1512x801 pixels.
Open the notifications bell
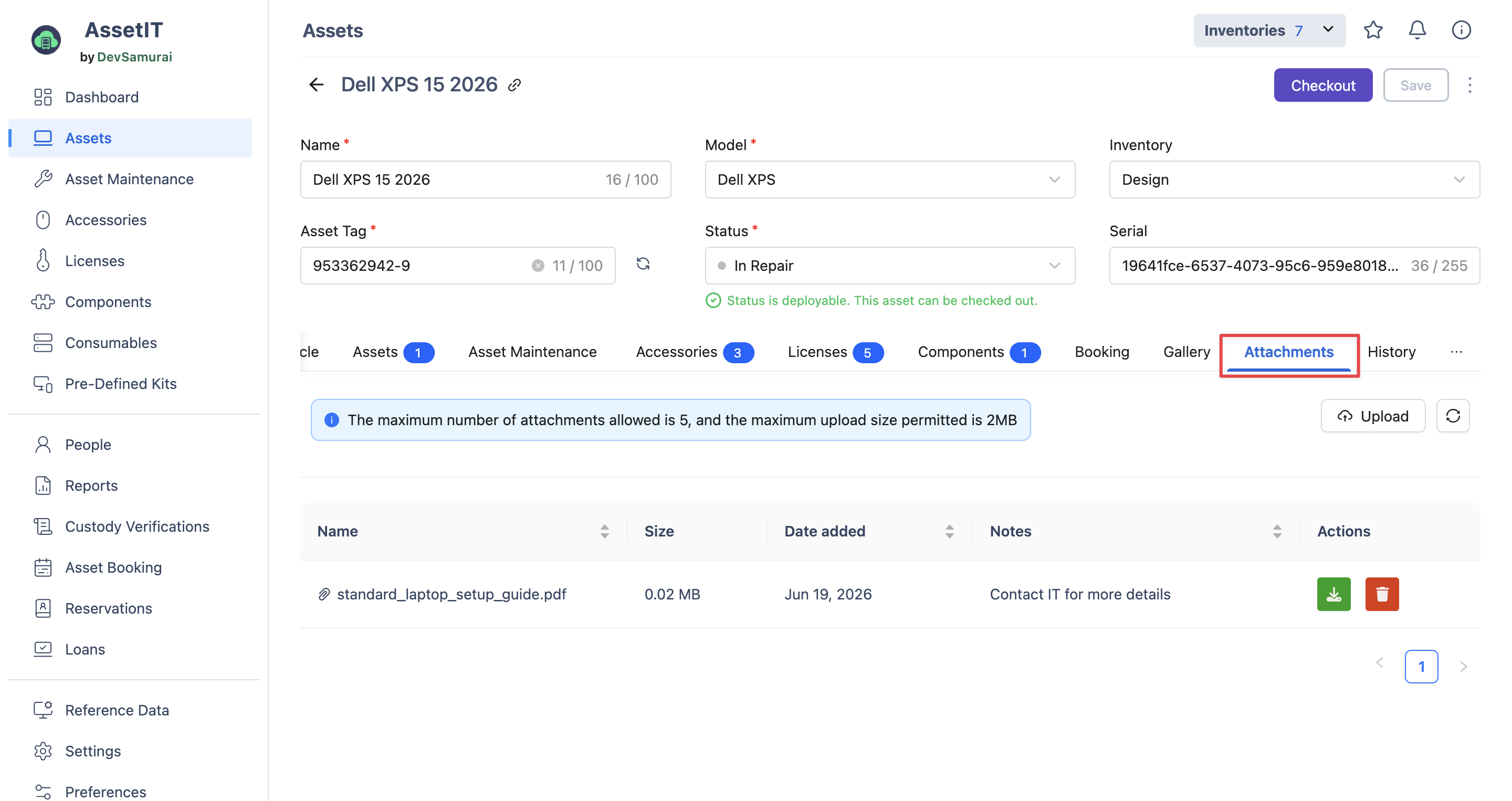1417,30
